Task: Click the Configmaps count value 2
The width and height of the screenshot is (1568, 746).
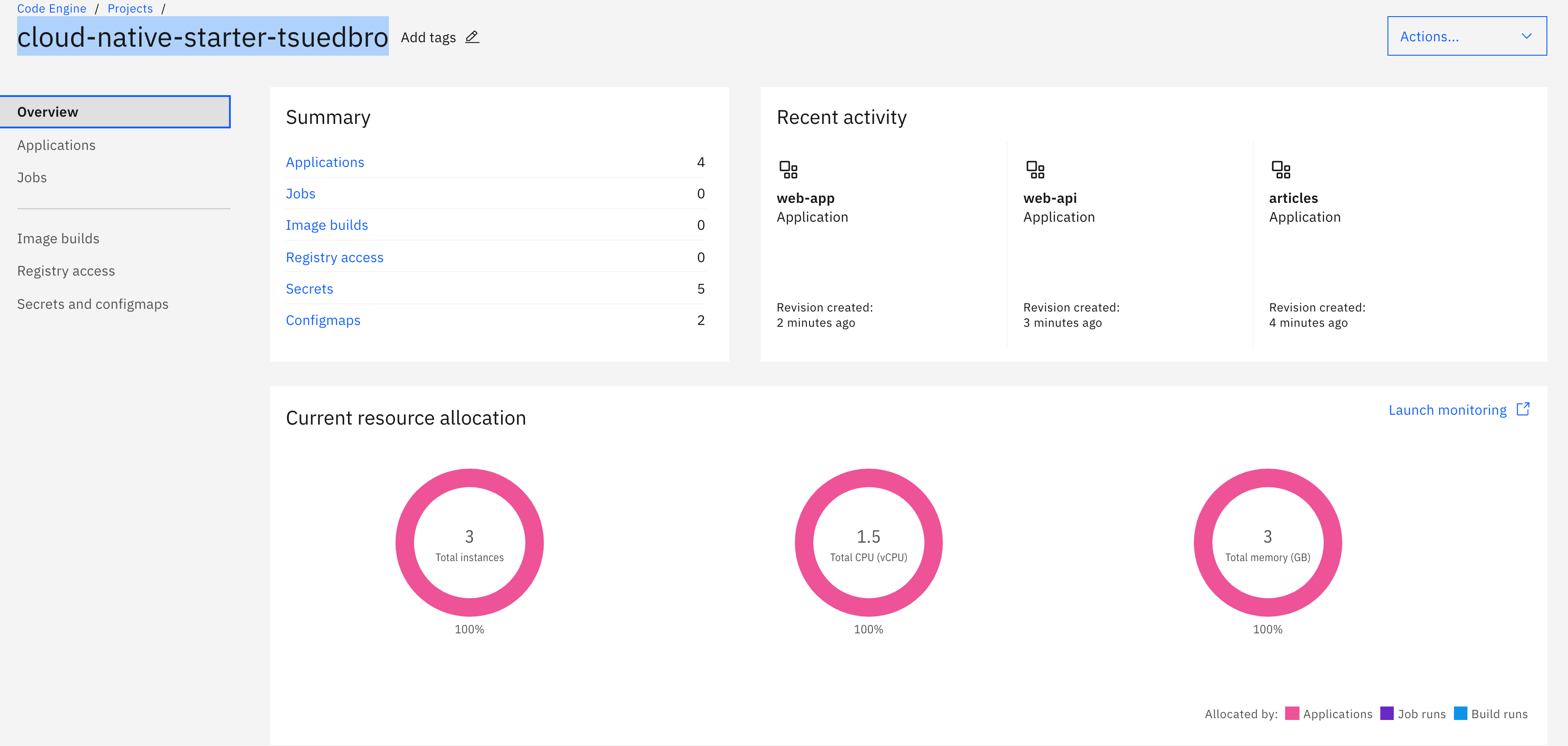Action: click(x=700, y=320)
